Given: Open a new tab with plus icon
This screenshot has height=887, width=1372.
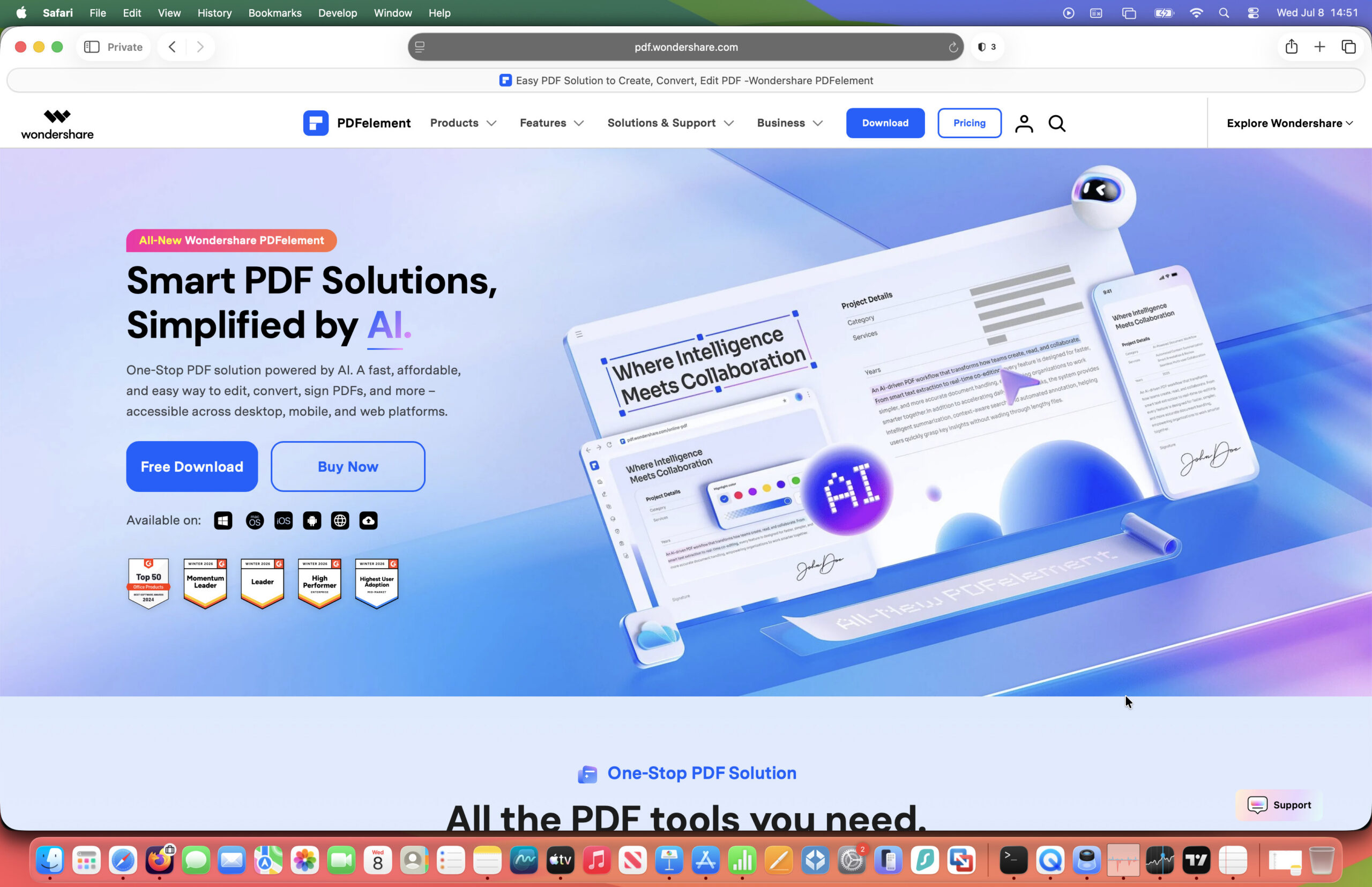Looking at the screenshot, I should (x=1319, y=47).
